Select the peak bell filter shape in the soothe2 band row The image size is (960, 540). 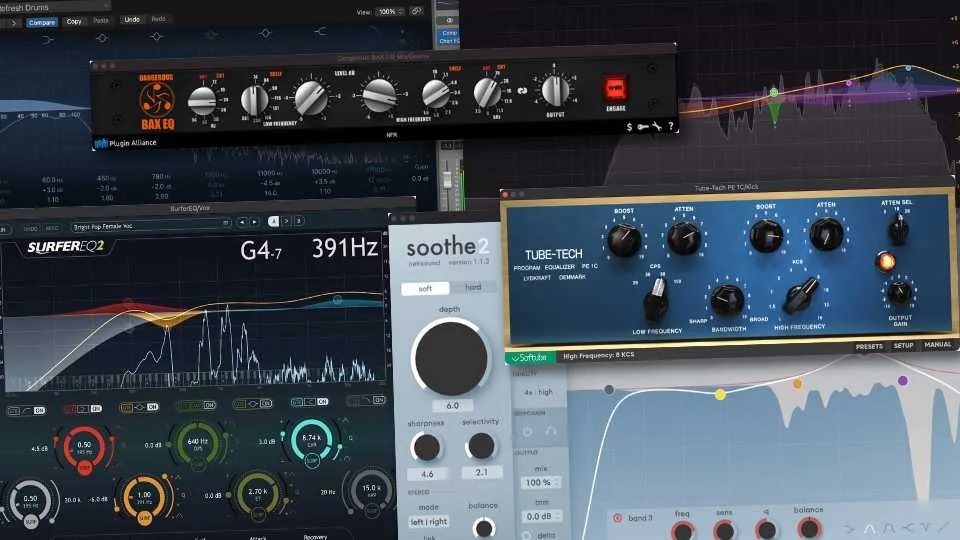click(870, 528)
